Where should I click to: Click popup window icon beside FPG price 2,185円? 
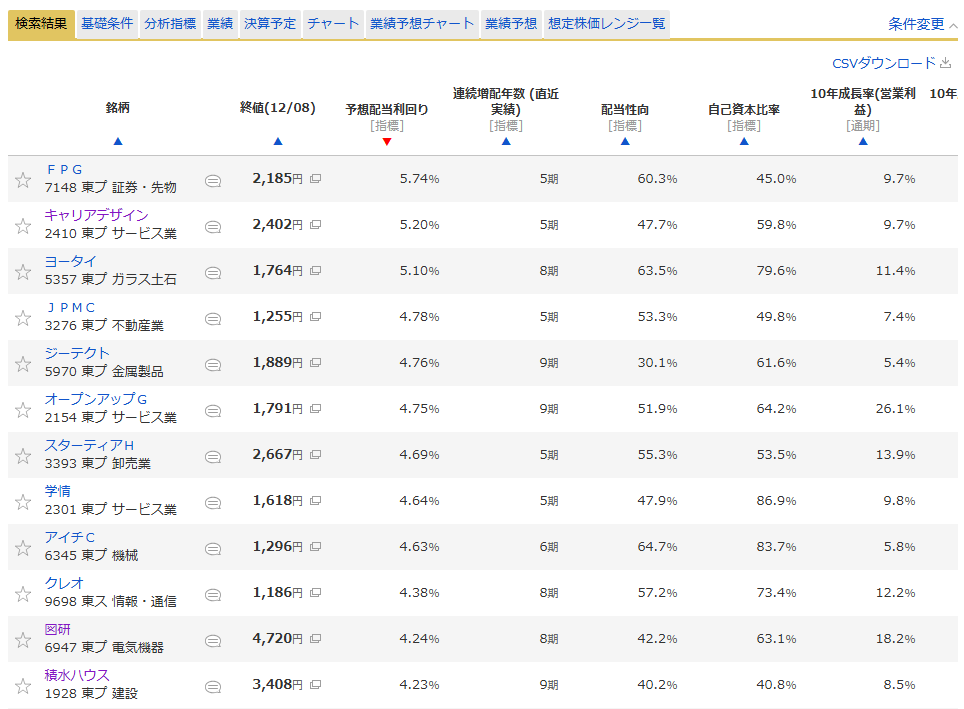point(315,179)
